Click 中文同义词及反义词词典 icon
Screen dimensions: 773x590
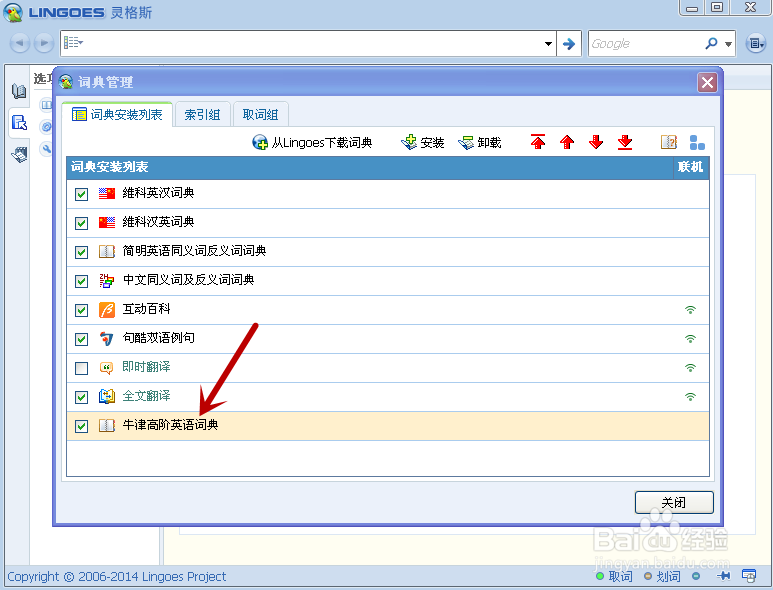pyautogui.click(x=106, y=280)
